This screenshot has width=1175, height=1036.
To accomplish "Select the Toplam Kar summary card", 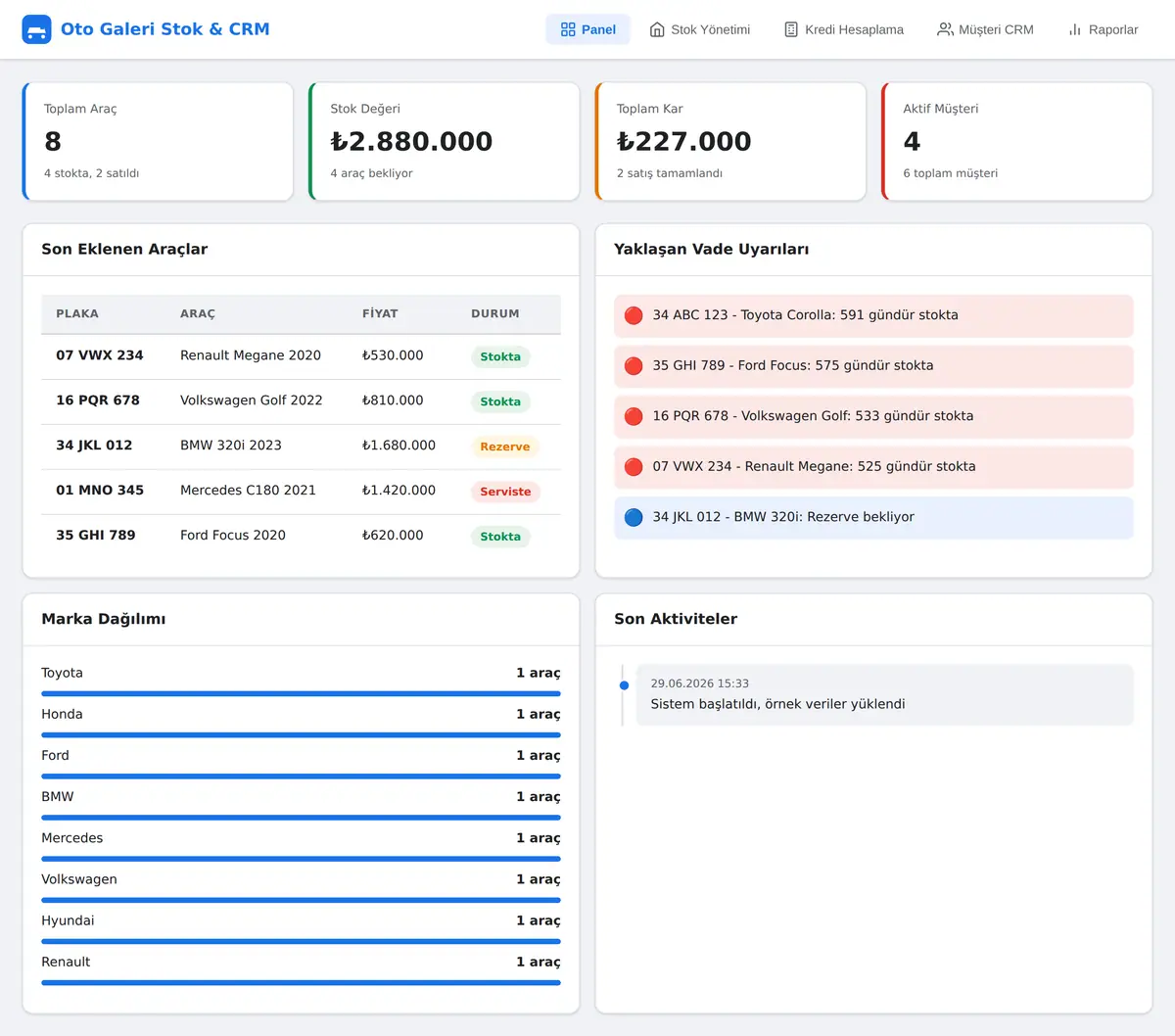I will pos(730,142).
